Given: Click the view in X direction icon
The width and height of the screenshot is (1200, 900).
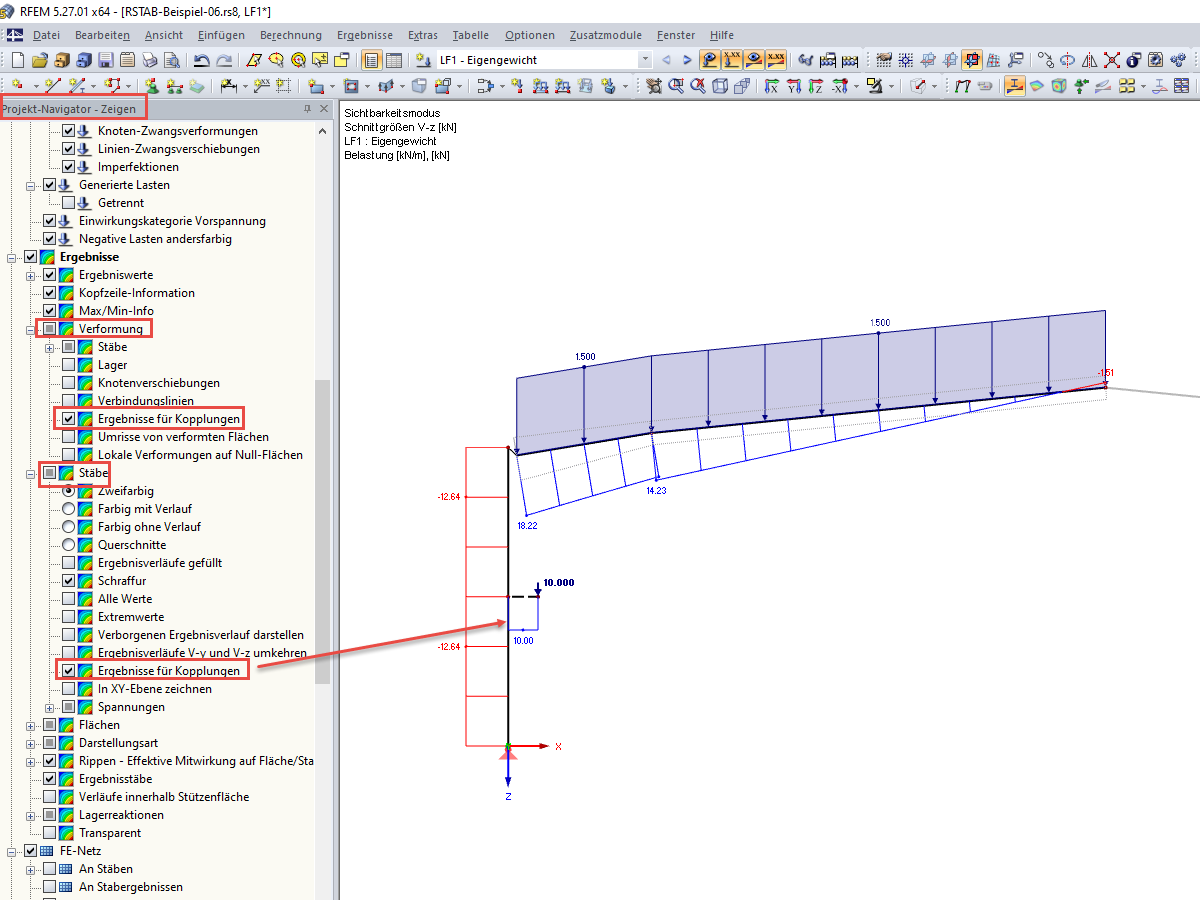Looking at the screenshot, I should (x=771, y=86).
